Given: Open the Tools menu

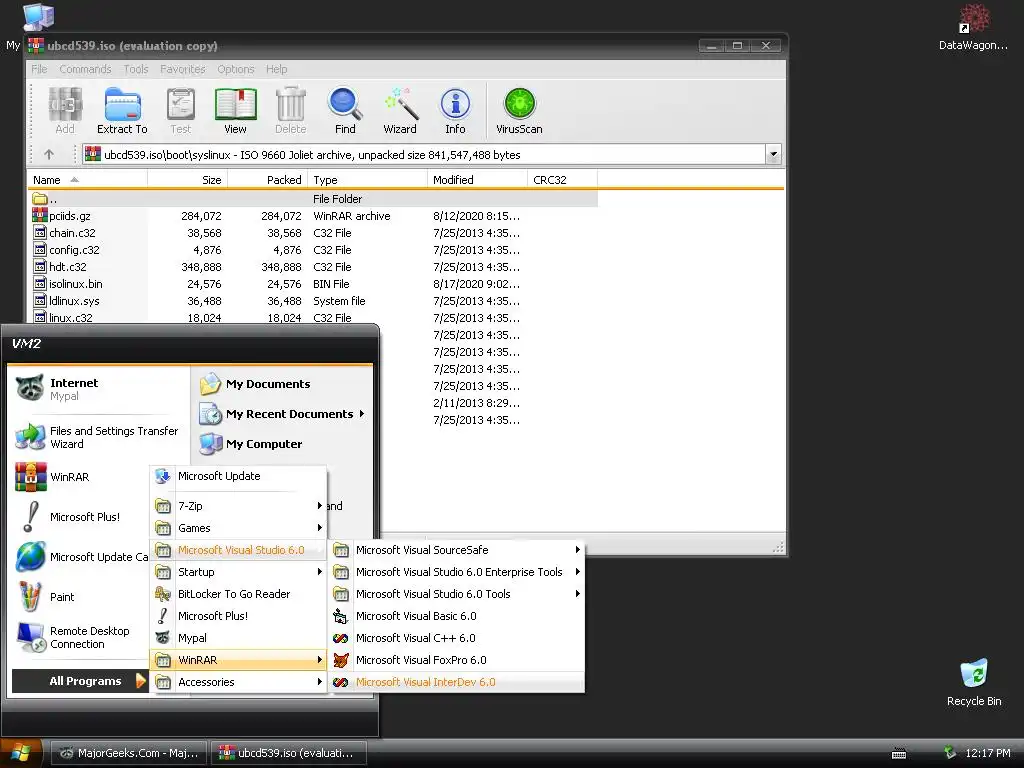Looking at the screenshot, I should [x=136, y=69].
